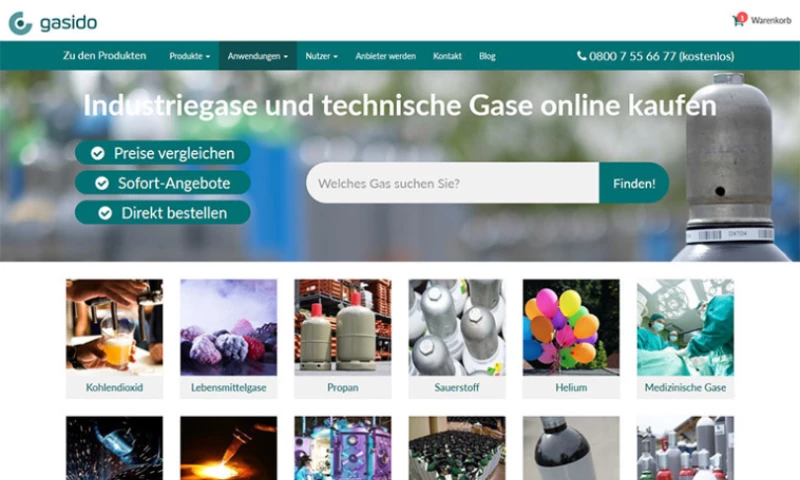The image size is (800, 480).
Task: Click checkmark icon beside Preise vergleichen
Action: (x=97, y=153)
